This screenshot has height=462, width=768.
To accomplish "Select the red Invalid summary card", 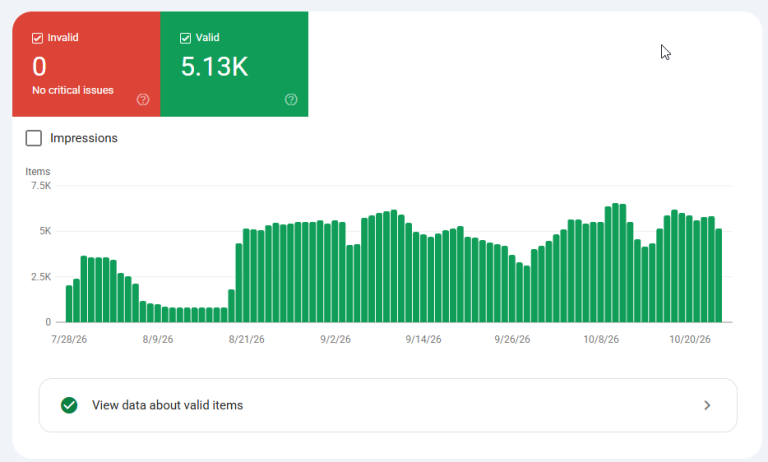I will (x=86, y=64).
